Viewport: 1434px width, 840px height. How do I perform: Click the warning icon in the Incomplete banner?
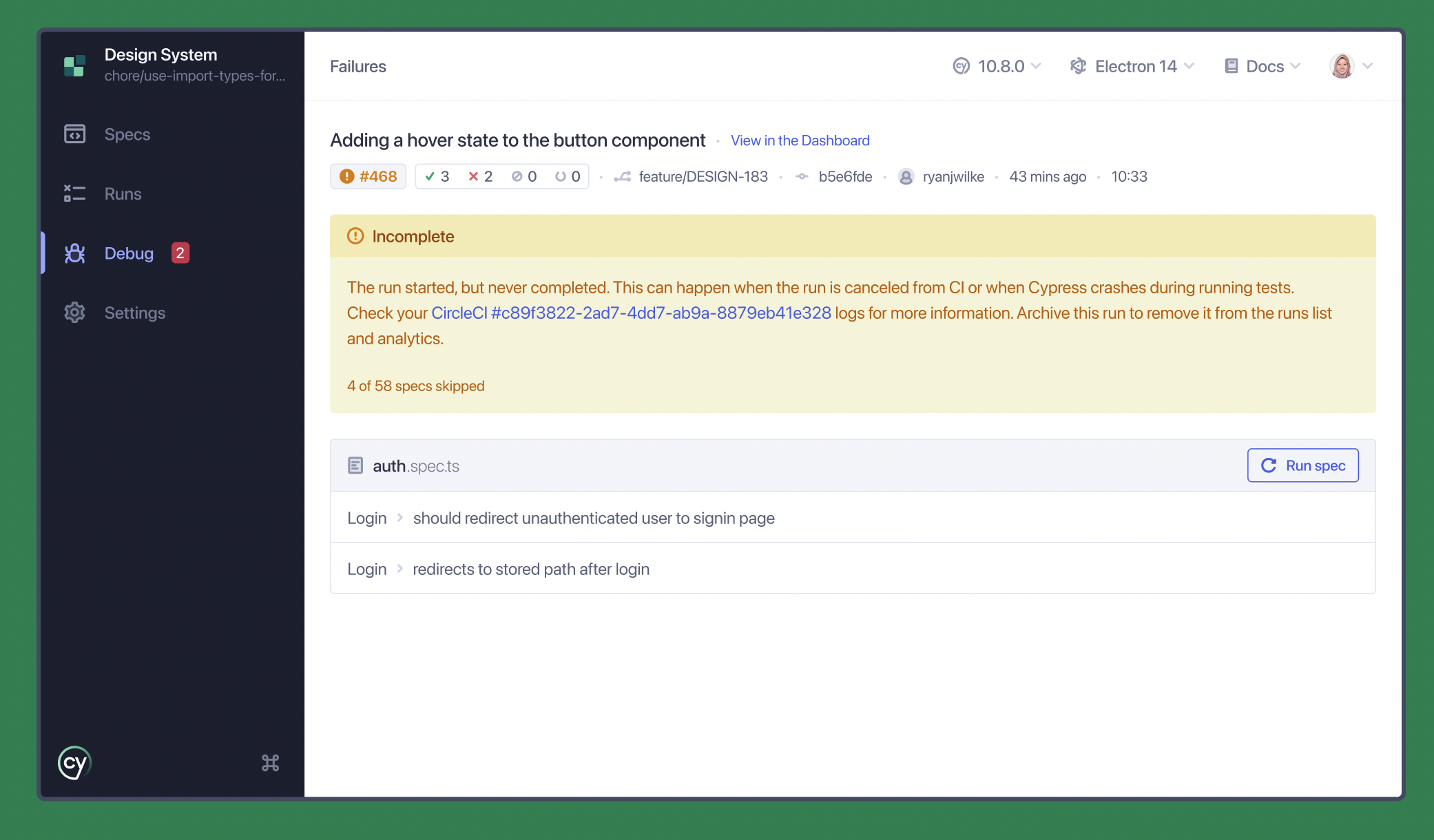click(x=354, y=235)
